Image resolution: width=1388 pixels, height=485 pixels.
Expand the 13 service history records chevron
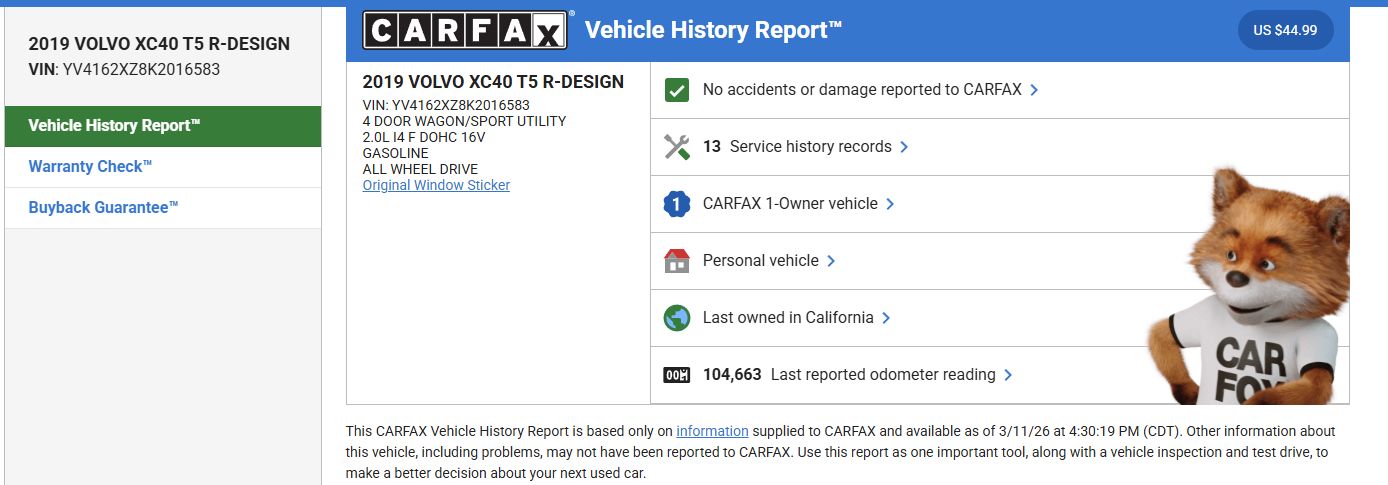click(904, 147)
